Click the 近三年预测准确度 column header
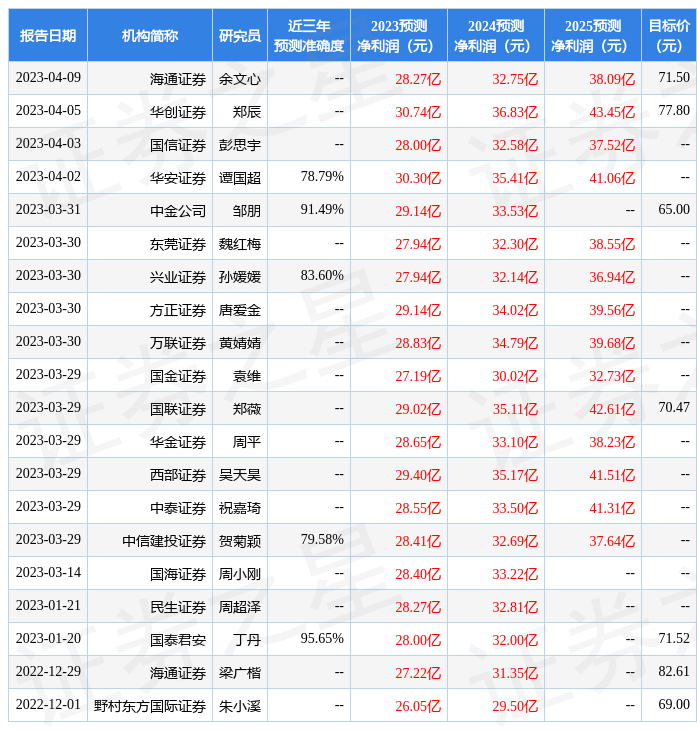 [x=309, y=36]
